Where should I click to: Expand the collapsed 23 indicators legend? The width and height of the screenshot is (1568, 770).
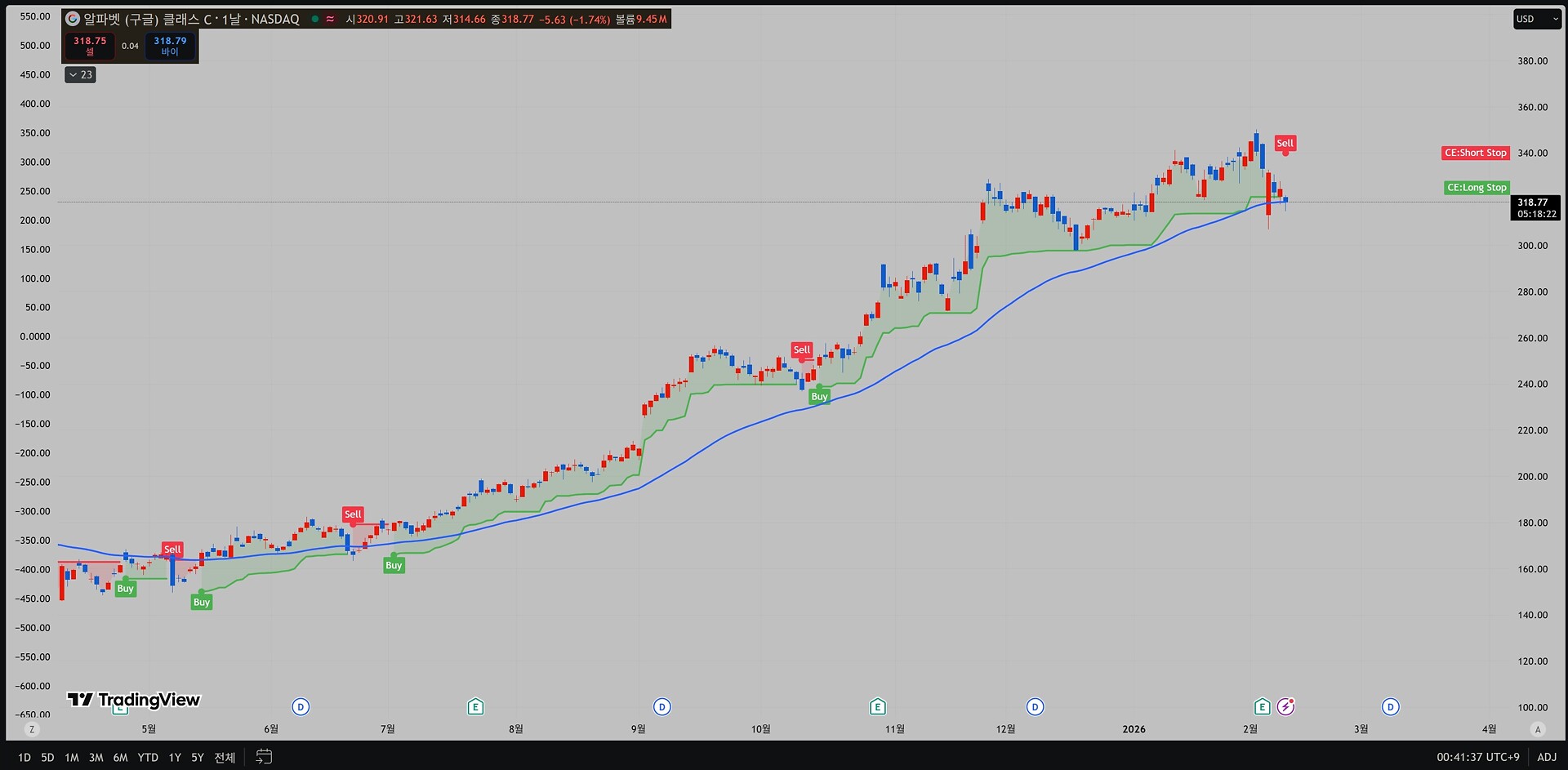coord(80,74)
